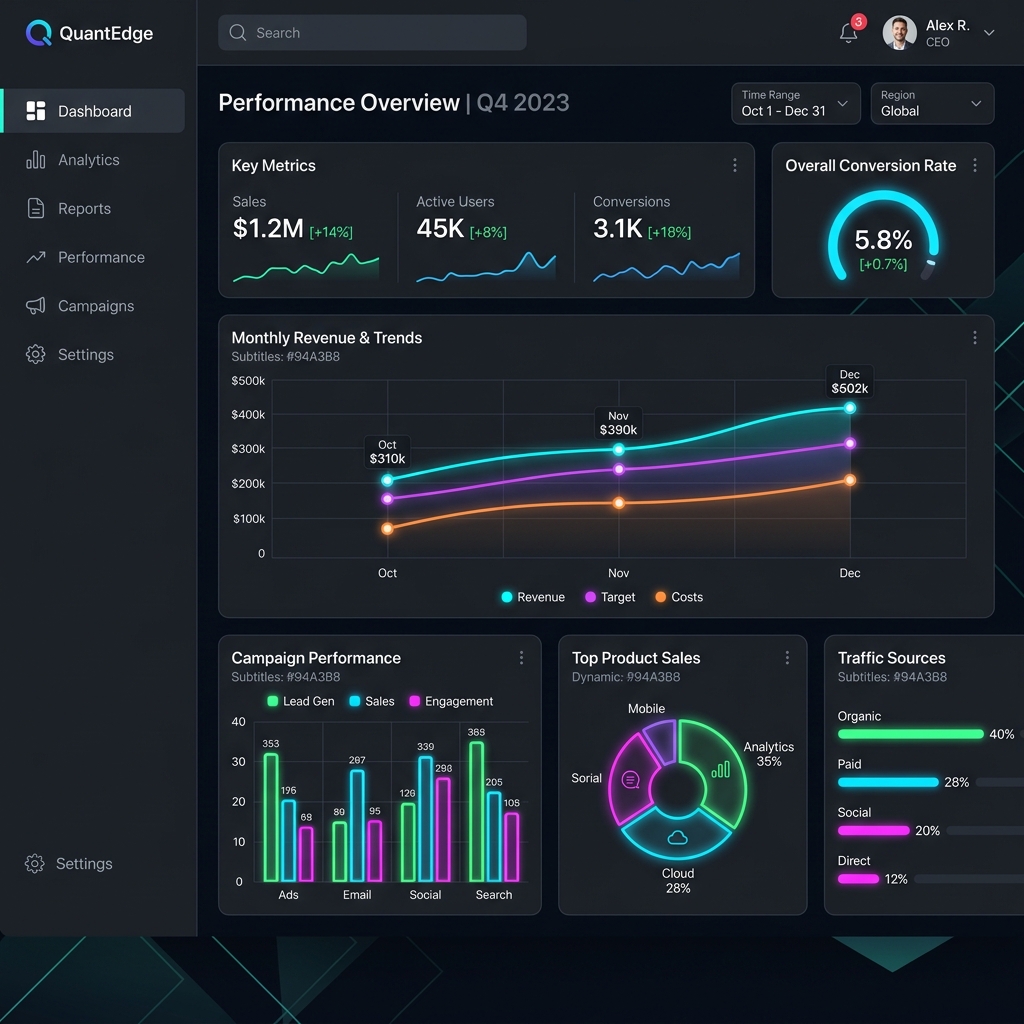Click the Dec revenue data point
1024x1024 pixels.
850,408
